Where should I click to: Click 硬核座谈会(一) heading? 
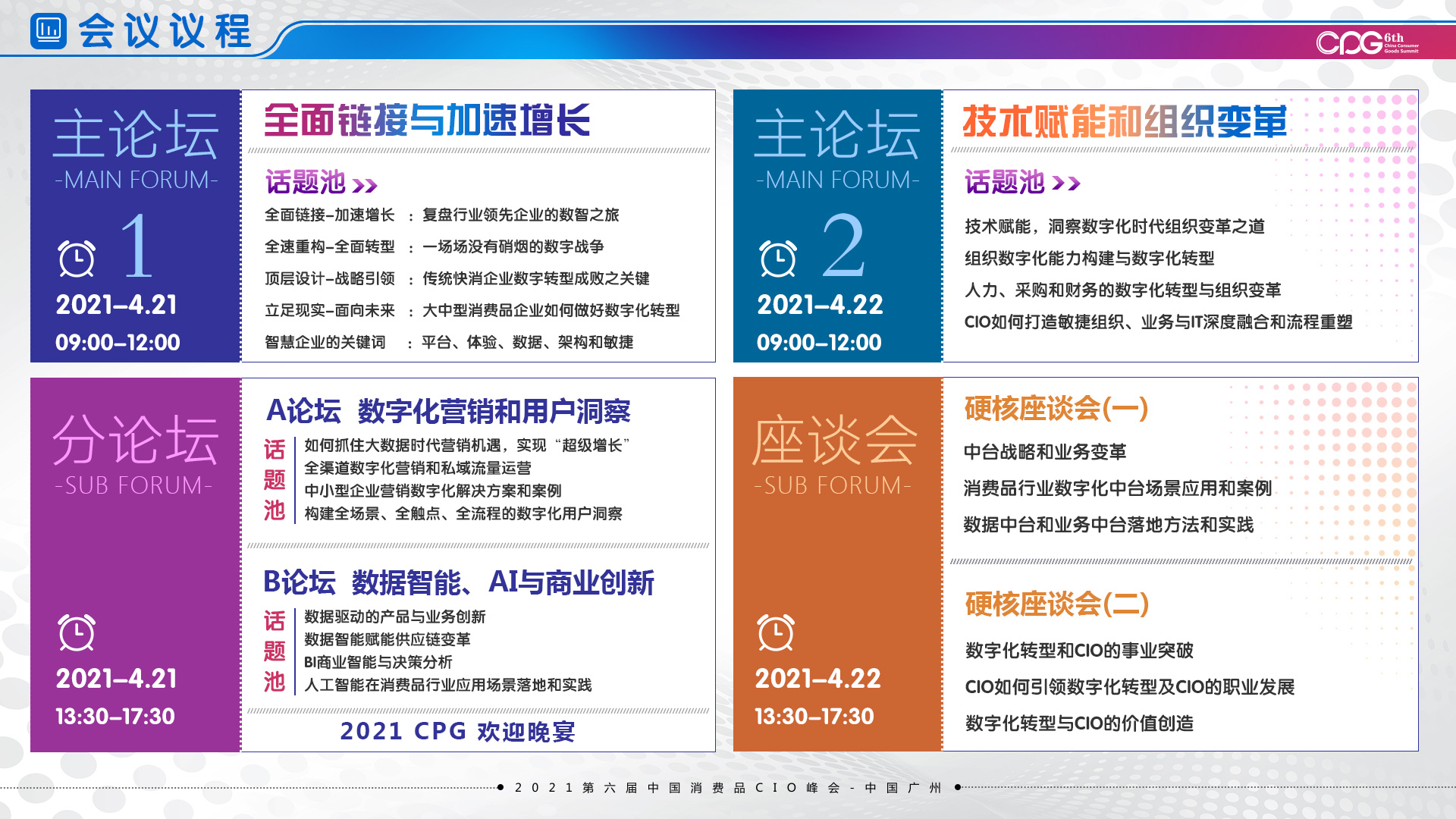pyautogui.click(x=1056, y=409)
